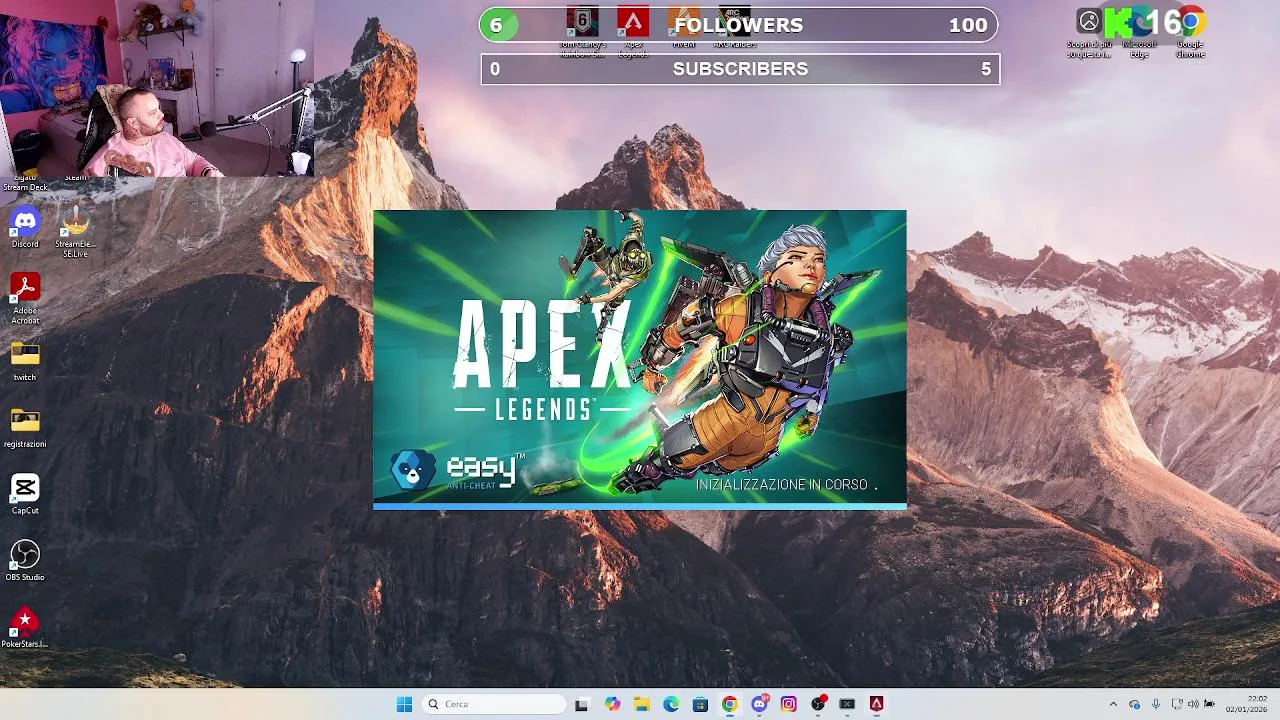This screenshot has height=720, width=1280.
Task: Open Copilot from the taskbar
Action: pyautogui.click(x=612, y=704)
